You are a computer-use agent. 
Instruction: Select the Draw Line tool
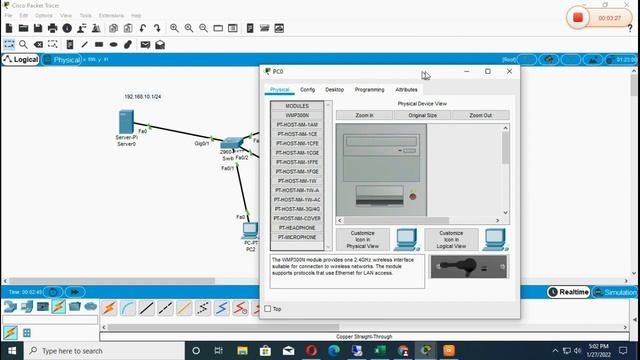[x=84, y=44]
